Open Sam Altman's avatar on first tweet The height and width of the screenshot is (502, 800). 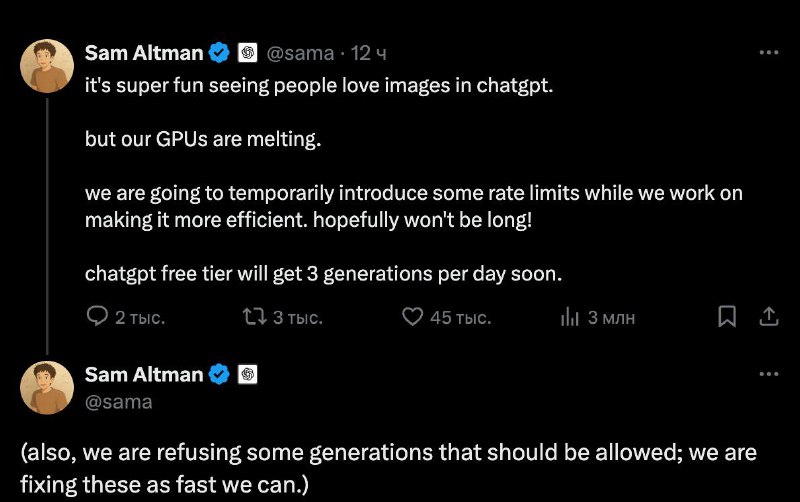pos(47,66)
